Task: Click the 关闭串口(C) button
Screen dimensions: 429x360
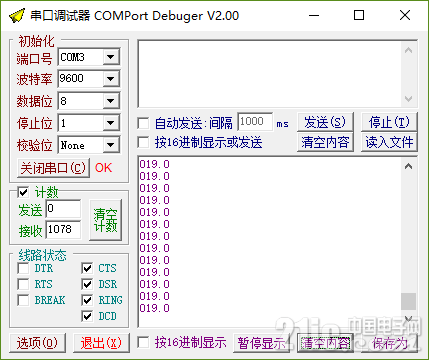Action: [53, 168]
